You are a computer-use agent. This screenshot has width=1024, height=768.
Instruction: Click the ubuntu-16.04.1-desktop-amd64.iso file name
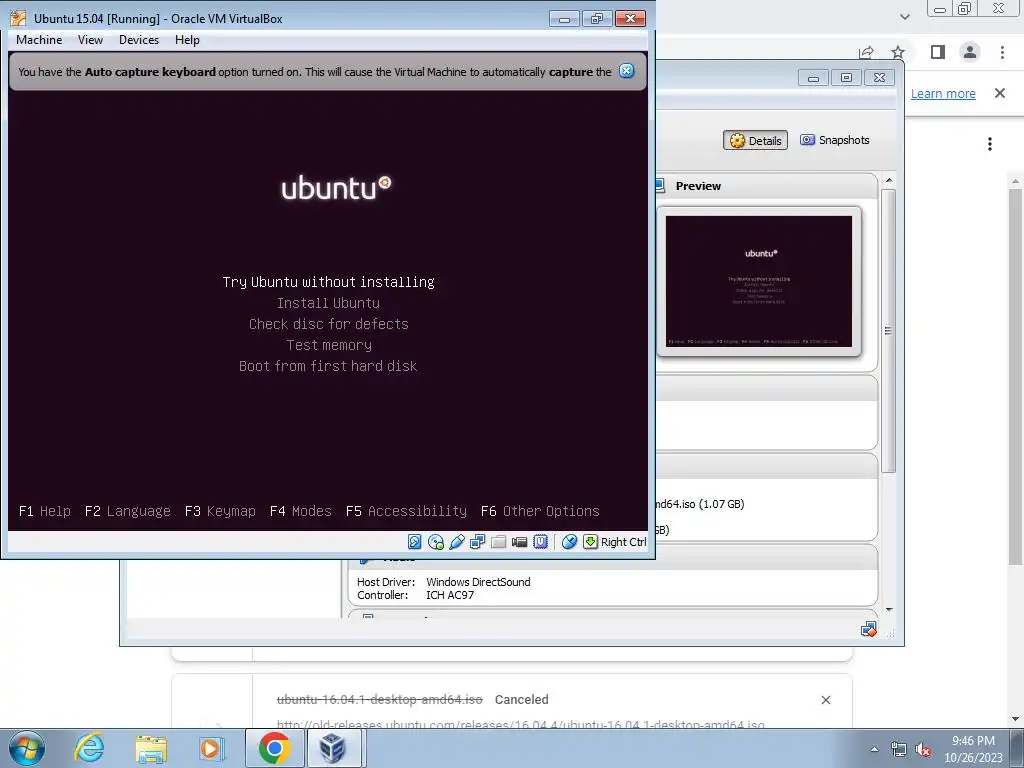click(x=379, y=699)
